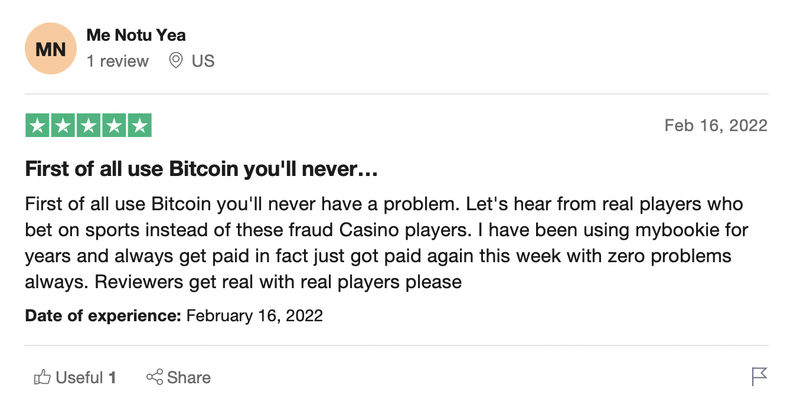790x411 pixels.
Task: Open the Me Notu Yea reviewer profile
Action: tap(135, 35)
